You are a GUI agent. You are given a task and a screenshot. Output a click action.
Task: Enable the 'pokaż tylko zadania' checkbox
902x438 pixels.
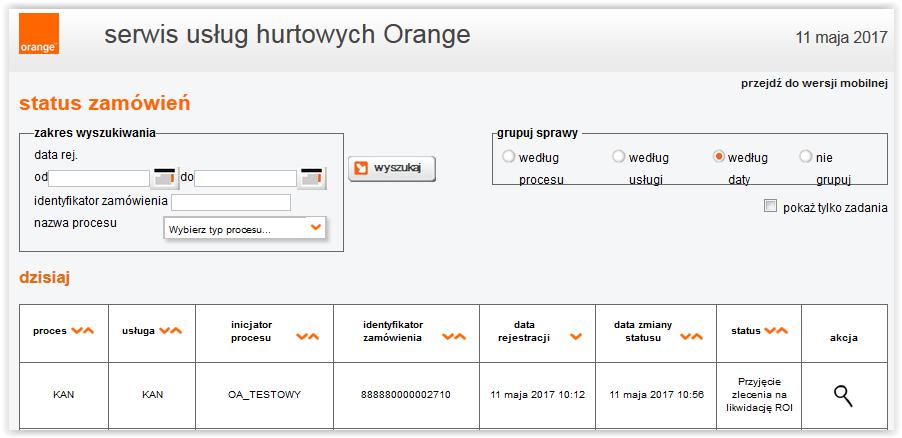tap(770, 206)
